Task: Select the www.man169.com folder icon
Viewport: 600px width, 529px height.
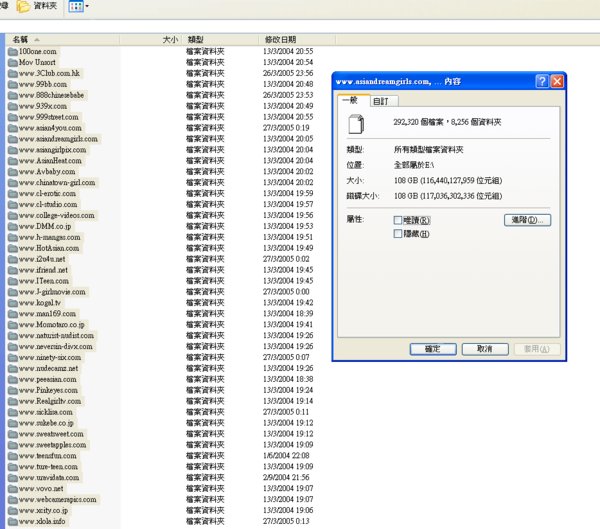Action: 13,314
